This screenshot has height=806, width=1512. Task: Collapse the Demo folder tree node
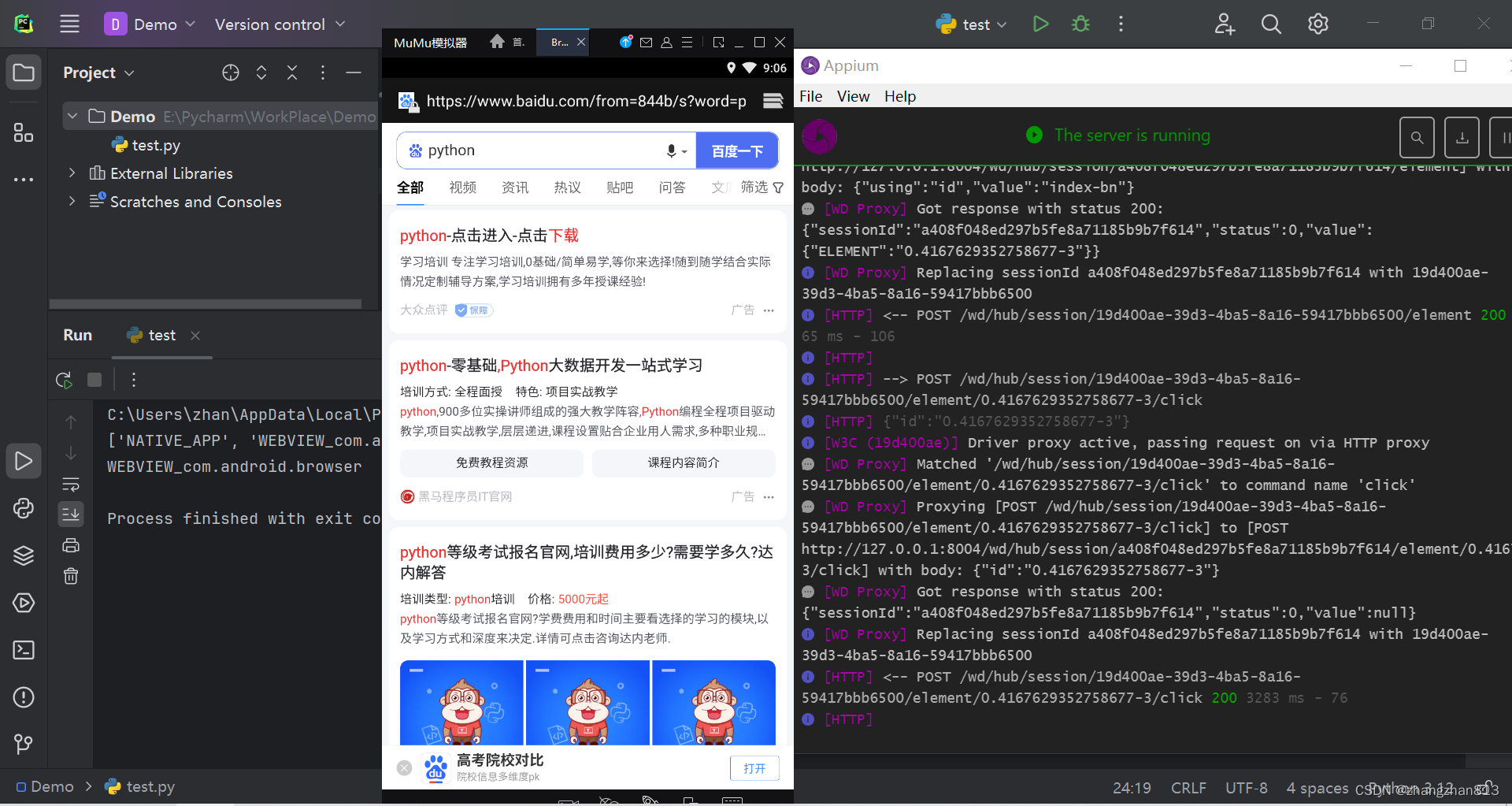click(72, 117)
